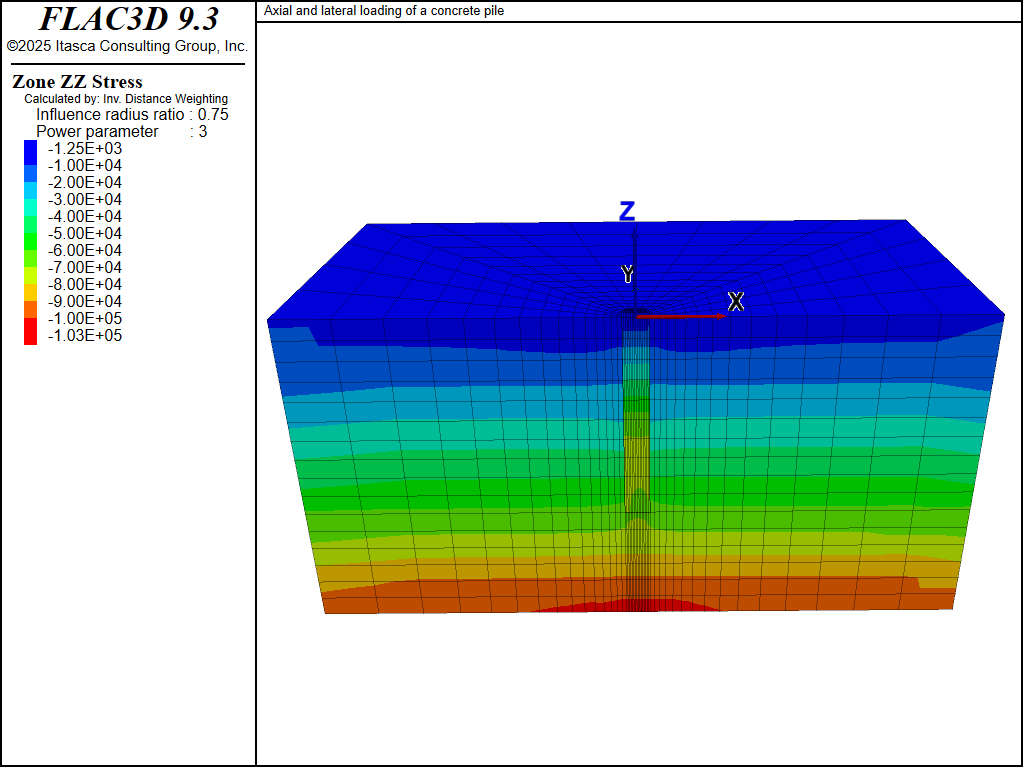Viewport: 1024px width, 768px height.
Task: Pick the cyan -3.00E+04 legend swatch
Action: pos(30,200)
